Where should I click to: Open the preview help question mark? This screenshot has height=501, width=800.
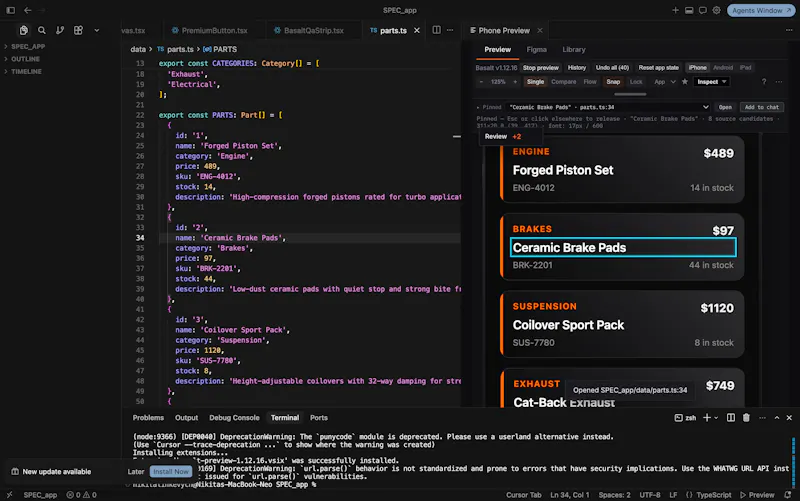[764, 82]
